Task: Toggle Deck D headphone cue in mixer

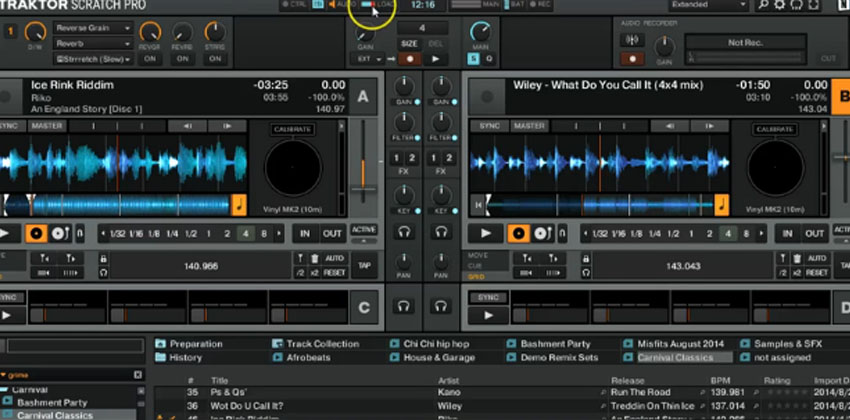Action: 441,307
